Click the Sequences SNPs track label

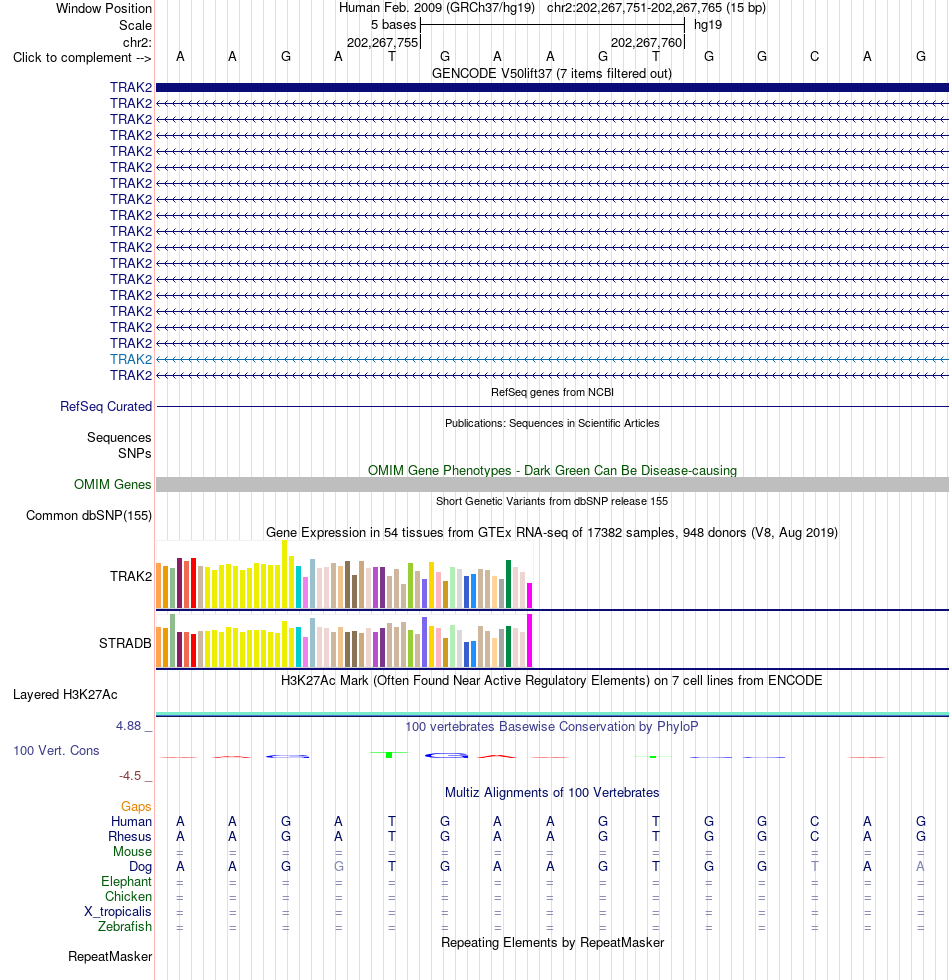[x=119, y=445]
